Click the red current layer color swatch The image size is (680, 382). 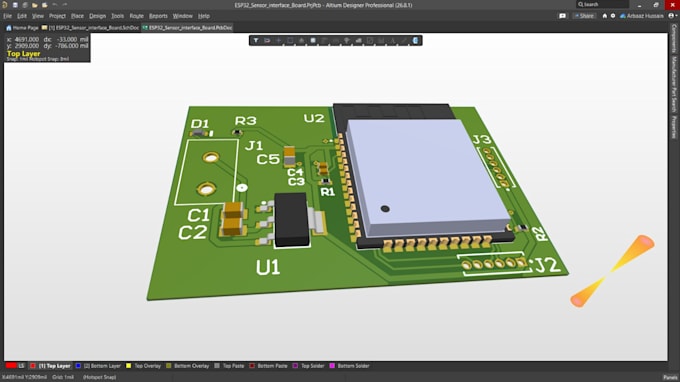coord(11,366)
